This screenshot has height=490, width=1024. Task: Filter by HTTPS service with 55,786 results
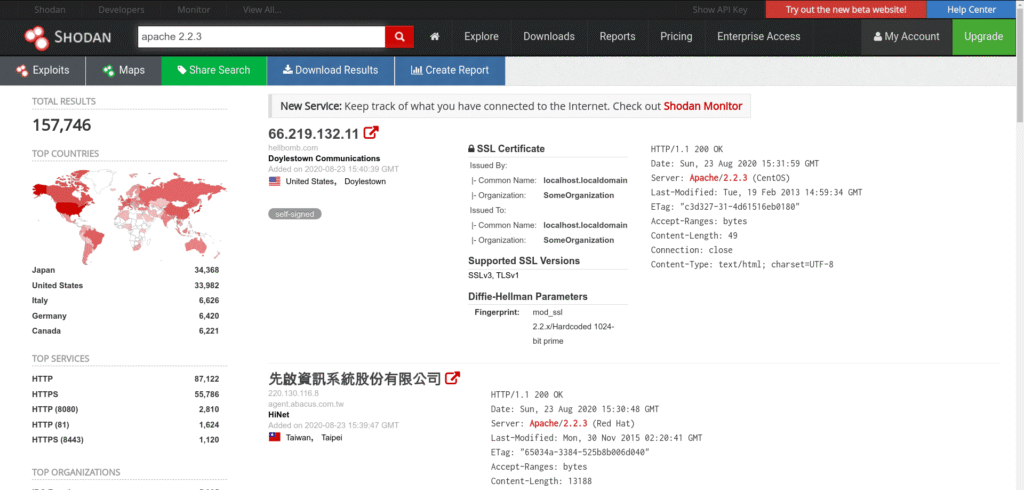click(125, 395)
